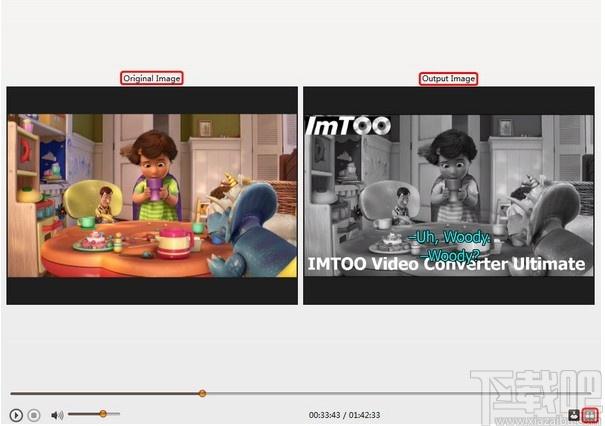Image resolution: width=605 pixels, height=426 pixels.
Task: Click the snapshot camera icon
Action: click(x=574, y=416)
